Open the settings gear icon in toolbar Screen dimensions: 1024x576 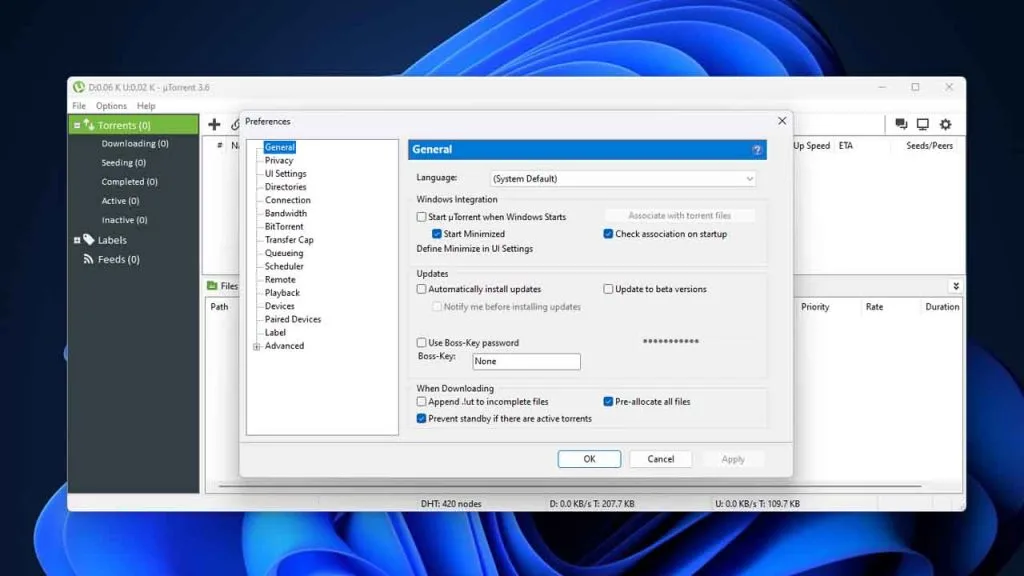946,124
